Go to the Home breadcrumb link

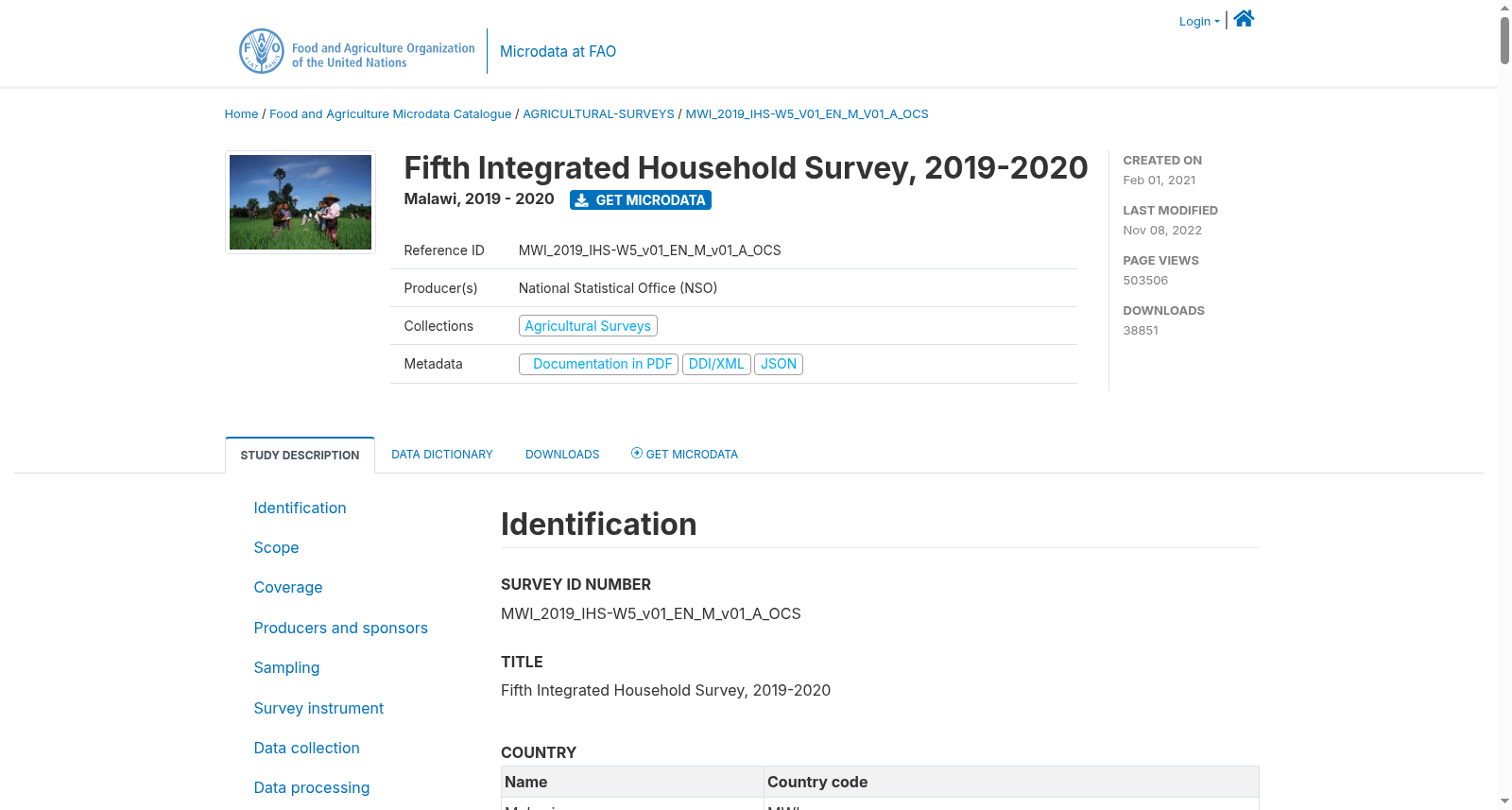[x=241, y=114]
